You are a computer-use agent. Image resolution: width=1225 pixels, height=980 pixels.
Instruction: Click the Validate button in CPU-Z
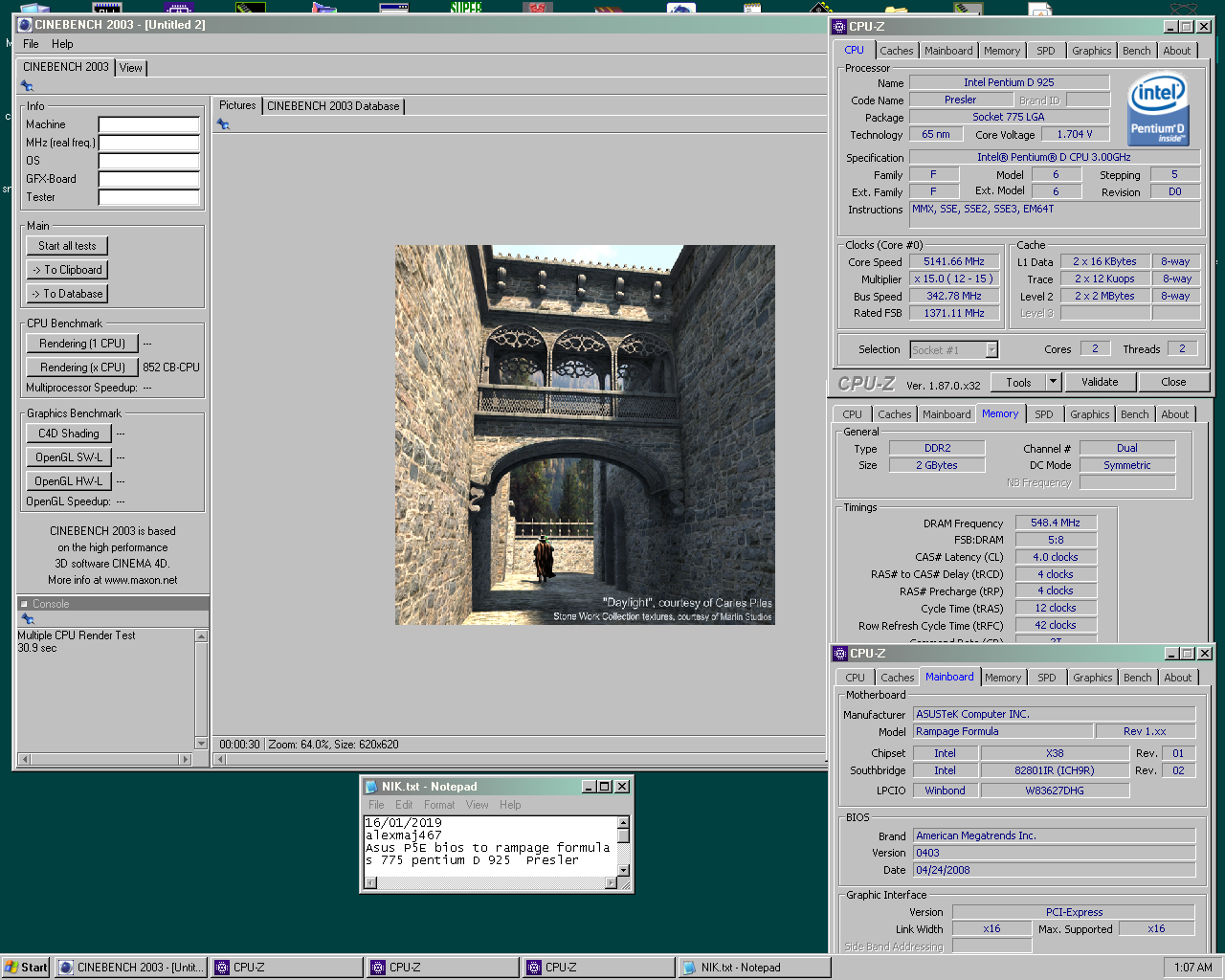(1100, 382)
